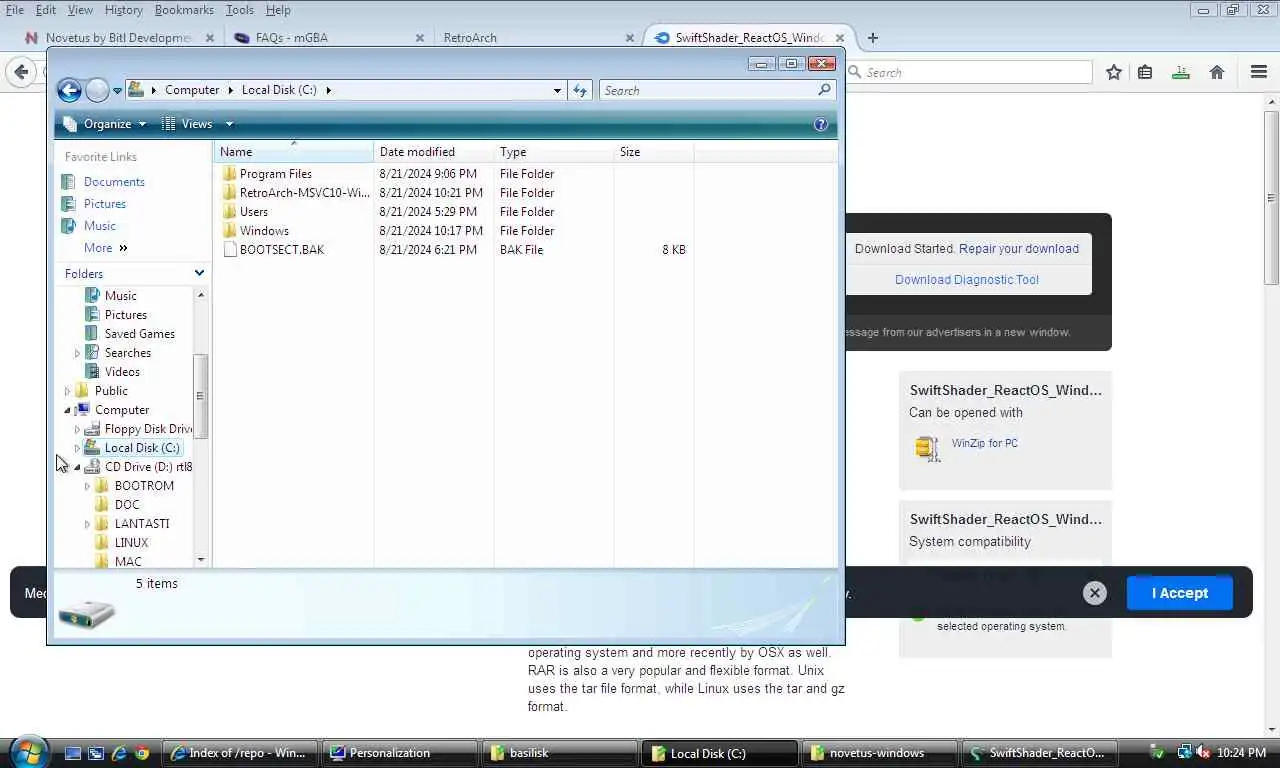Open the Pictures favorite link

105,204
